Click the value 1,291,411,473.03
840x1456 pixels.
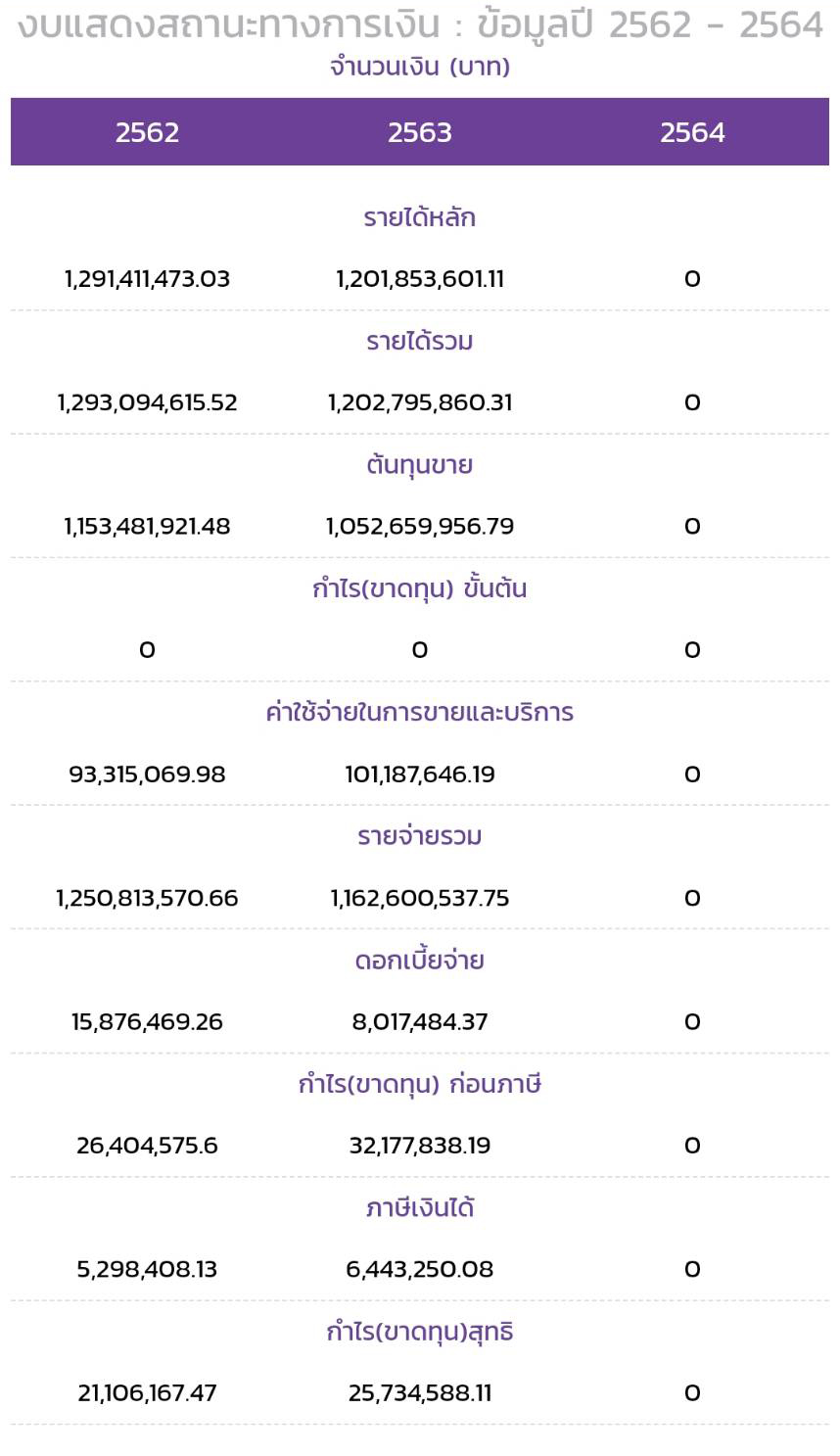coord(147,279)
